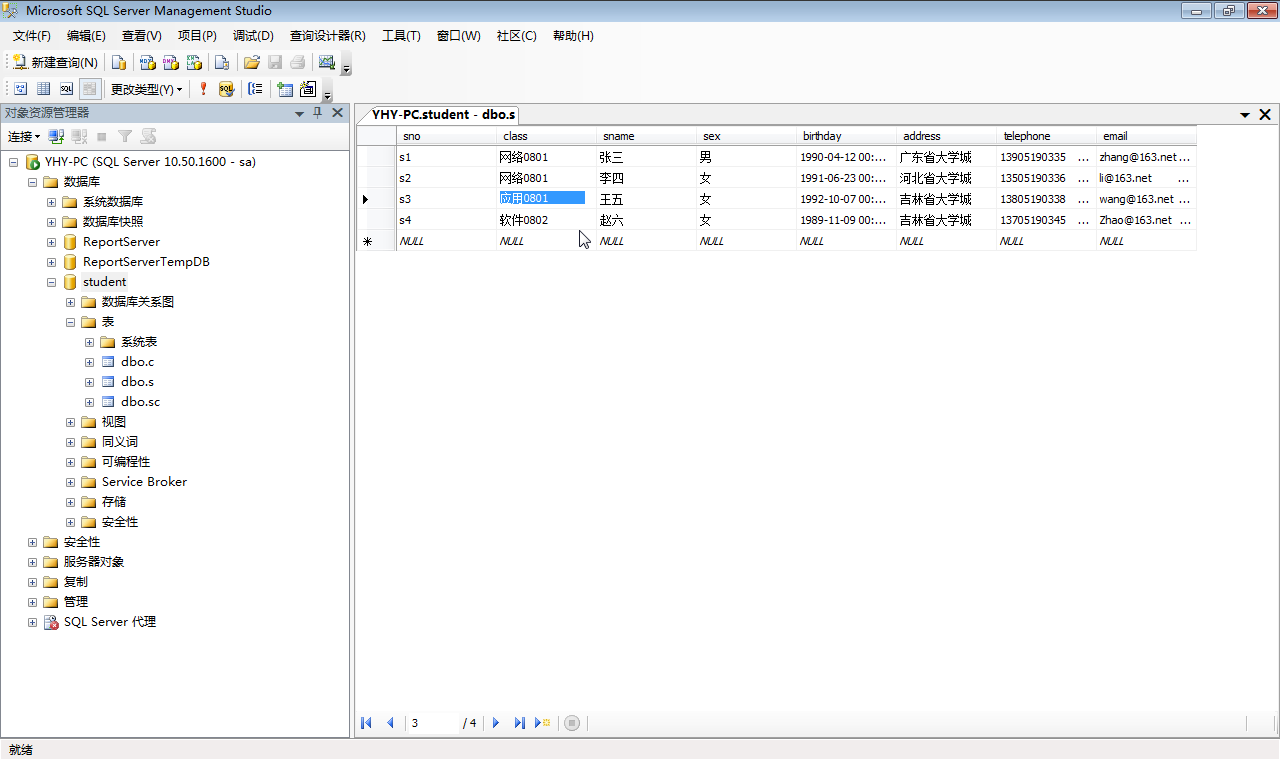This screenshot has height=760, width=1280.
Task: Click the SQL Server Compact Query icon
Action: click(222, 62)
